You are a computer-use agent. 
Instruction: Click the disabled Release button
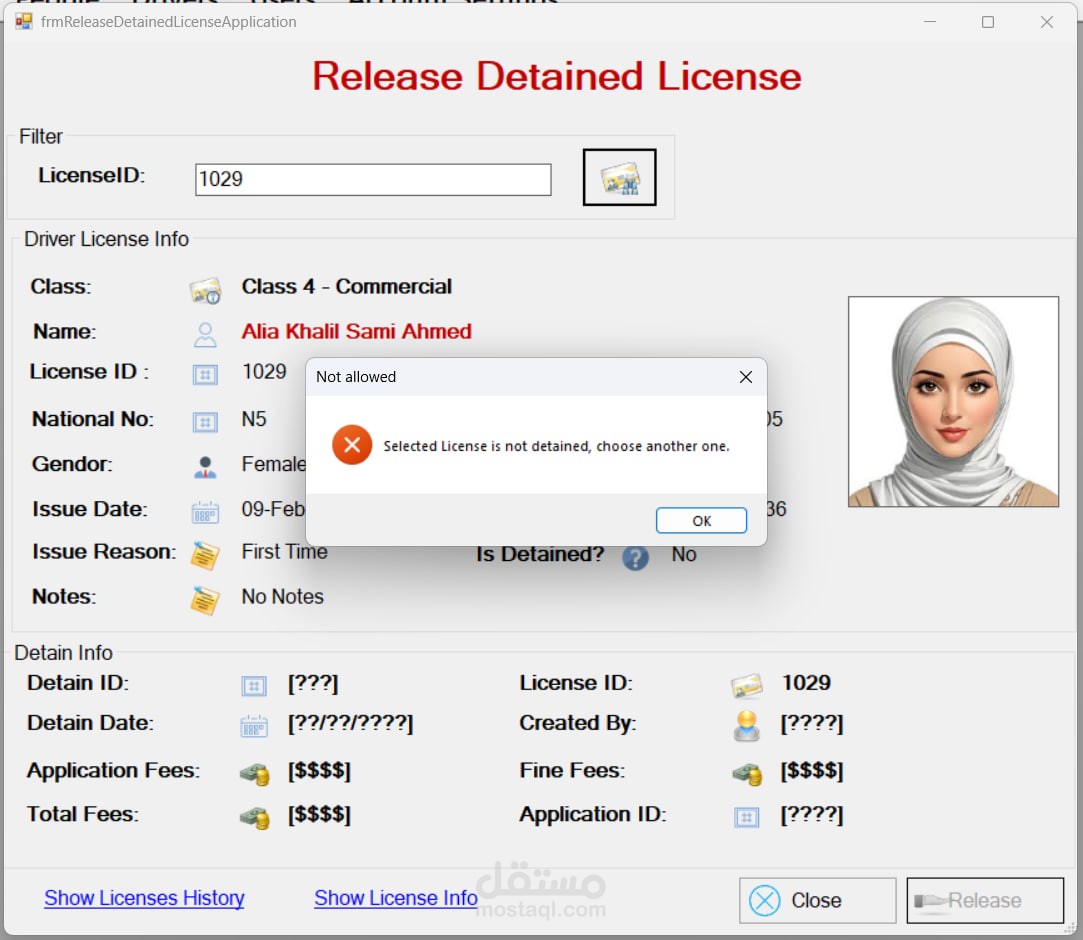985,901
